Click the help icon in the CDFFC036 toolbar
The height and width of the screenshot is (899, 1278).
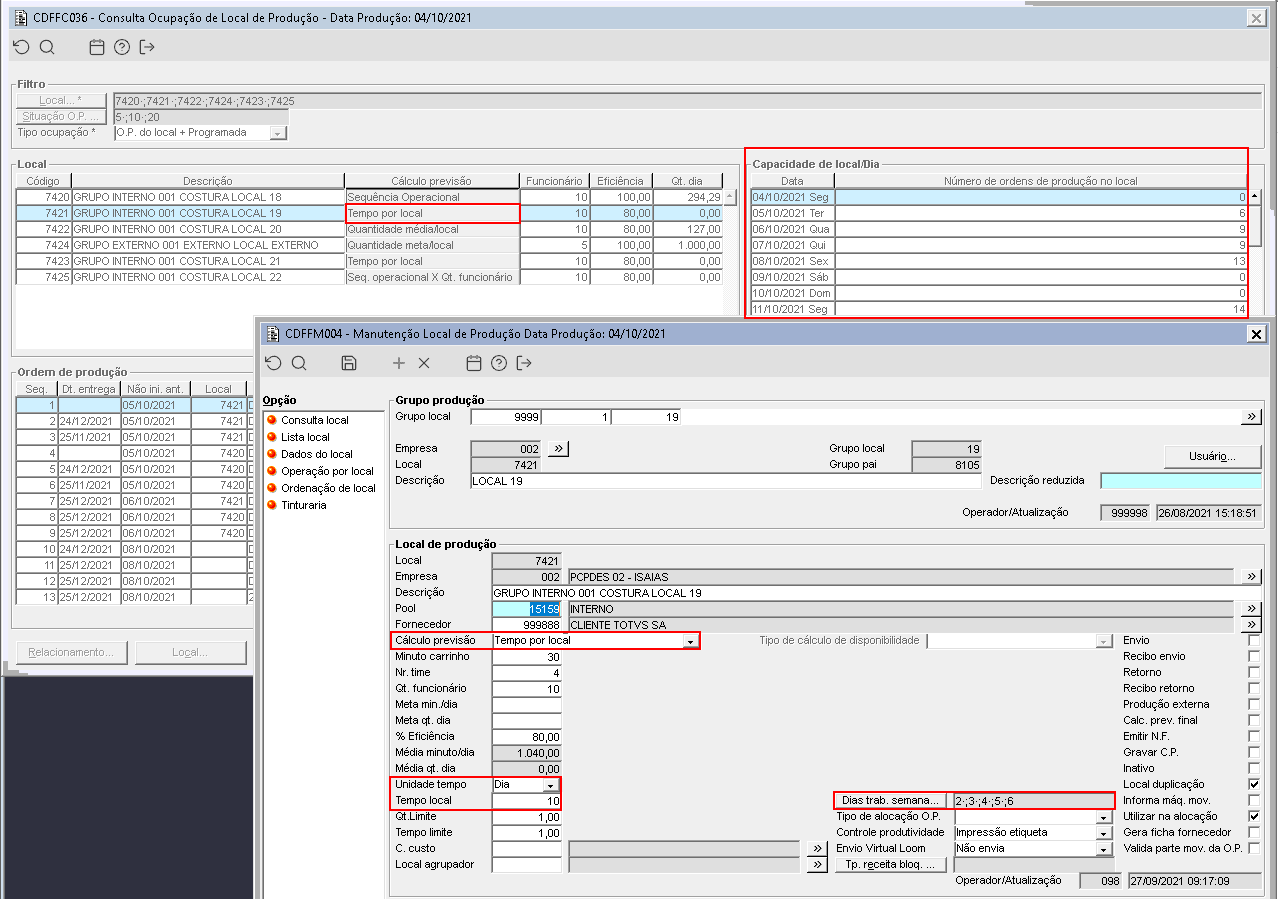point(122,47)
